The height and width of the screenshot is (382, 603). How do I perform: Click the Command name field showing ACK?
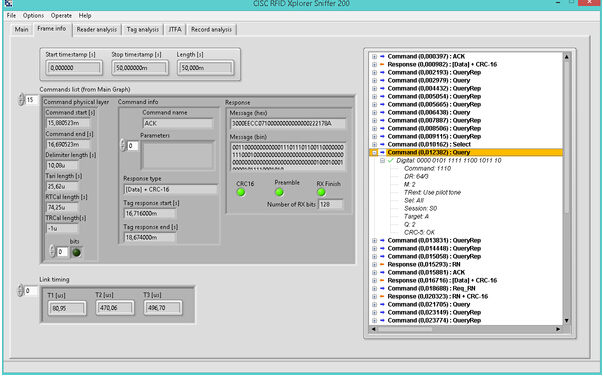(x=177, y=123)
